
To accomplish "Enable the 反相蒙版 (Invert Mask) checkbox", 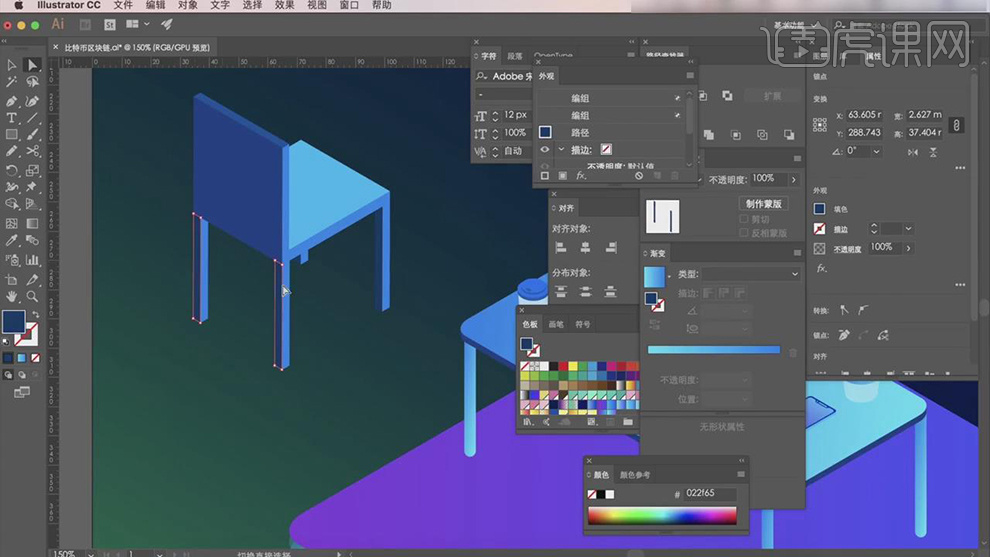I will click(744, 233).
